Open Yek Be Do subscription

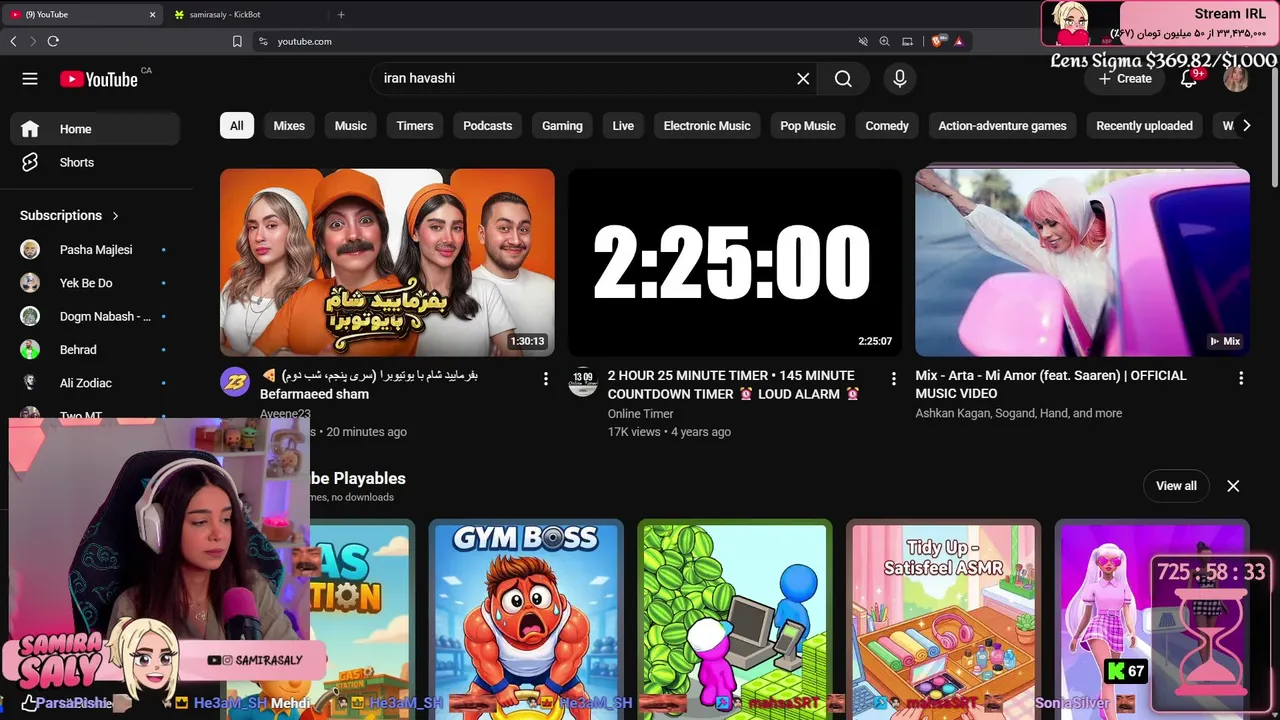pyautogui.click(x=95, y=283)
